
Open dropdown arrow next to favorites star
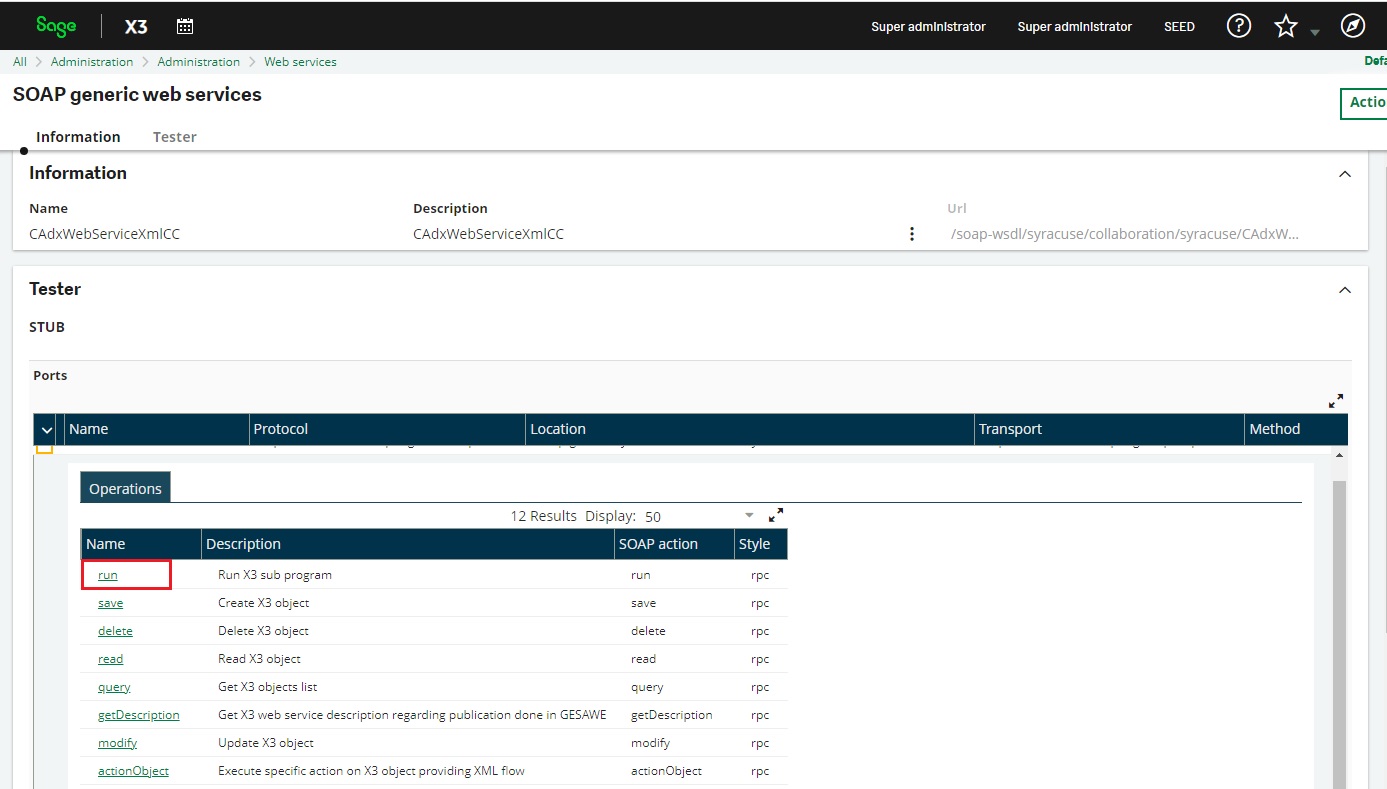(x=1315, y=33)
